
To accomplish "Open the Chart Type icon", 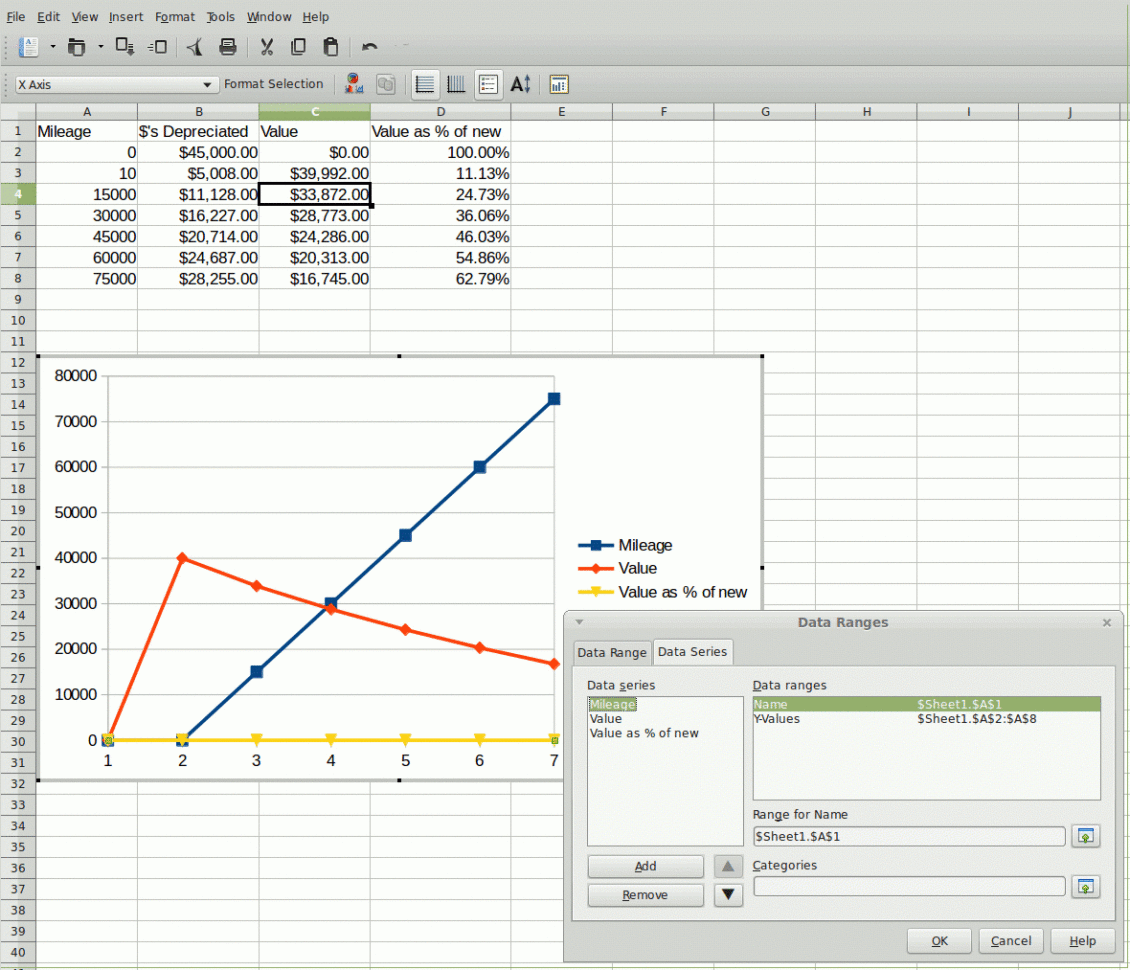I will (x=354, y=84).
